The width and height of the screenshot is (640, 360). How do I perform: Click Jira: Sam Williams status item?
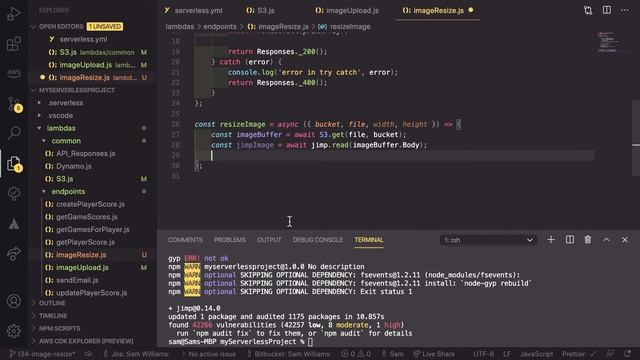[136, 354]
